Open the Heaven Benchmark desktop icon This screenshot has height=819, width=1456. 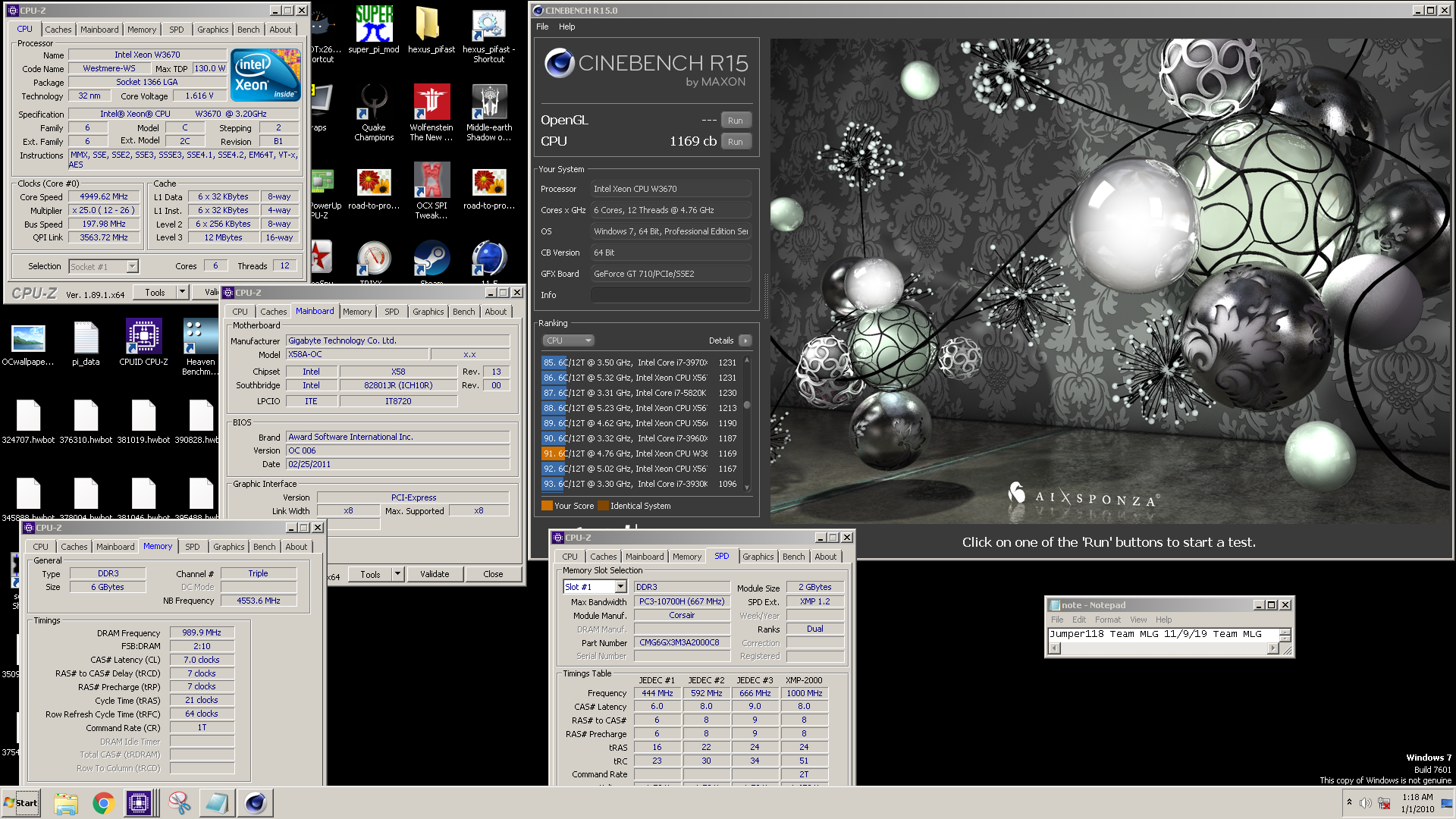pyautogui.click(x=200, y=347)
